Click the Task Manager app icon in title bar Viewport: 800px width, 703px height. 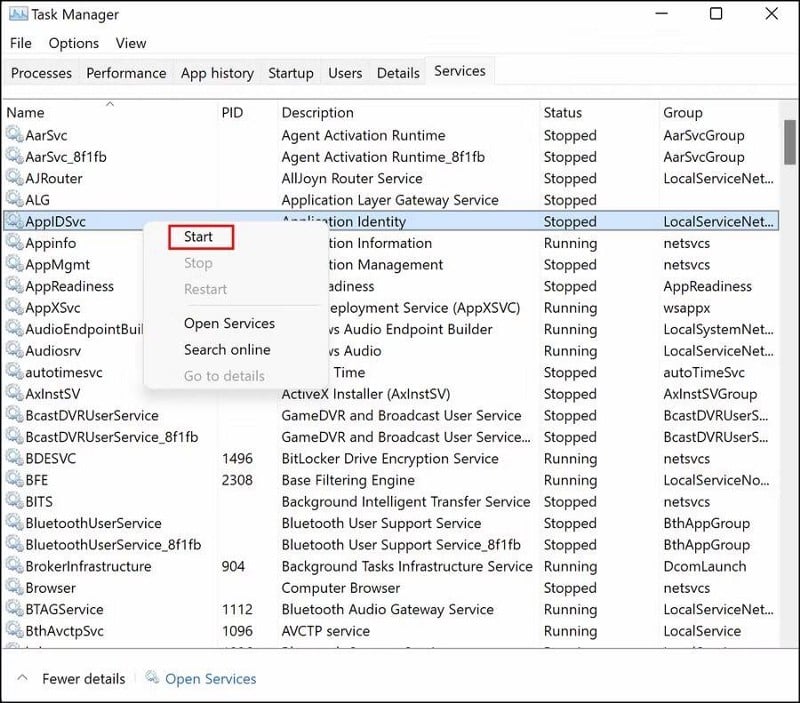tap(18, 14)
